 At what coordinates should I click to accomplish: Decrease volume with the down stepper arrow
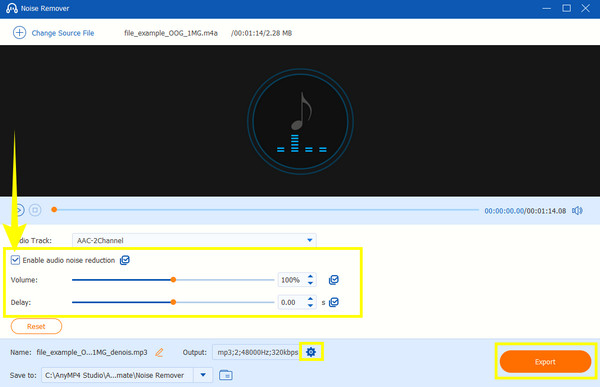[x=311, y=283]
